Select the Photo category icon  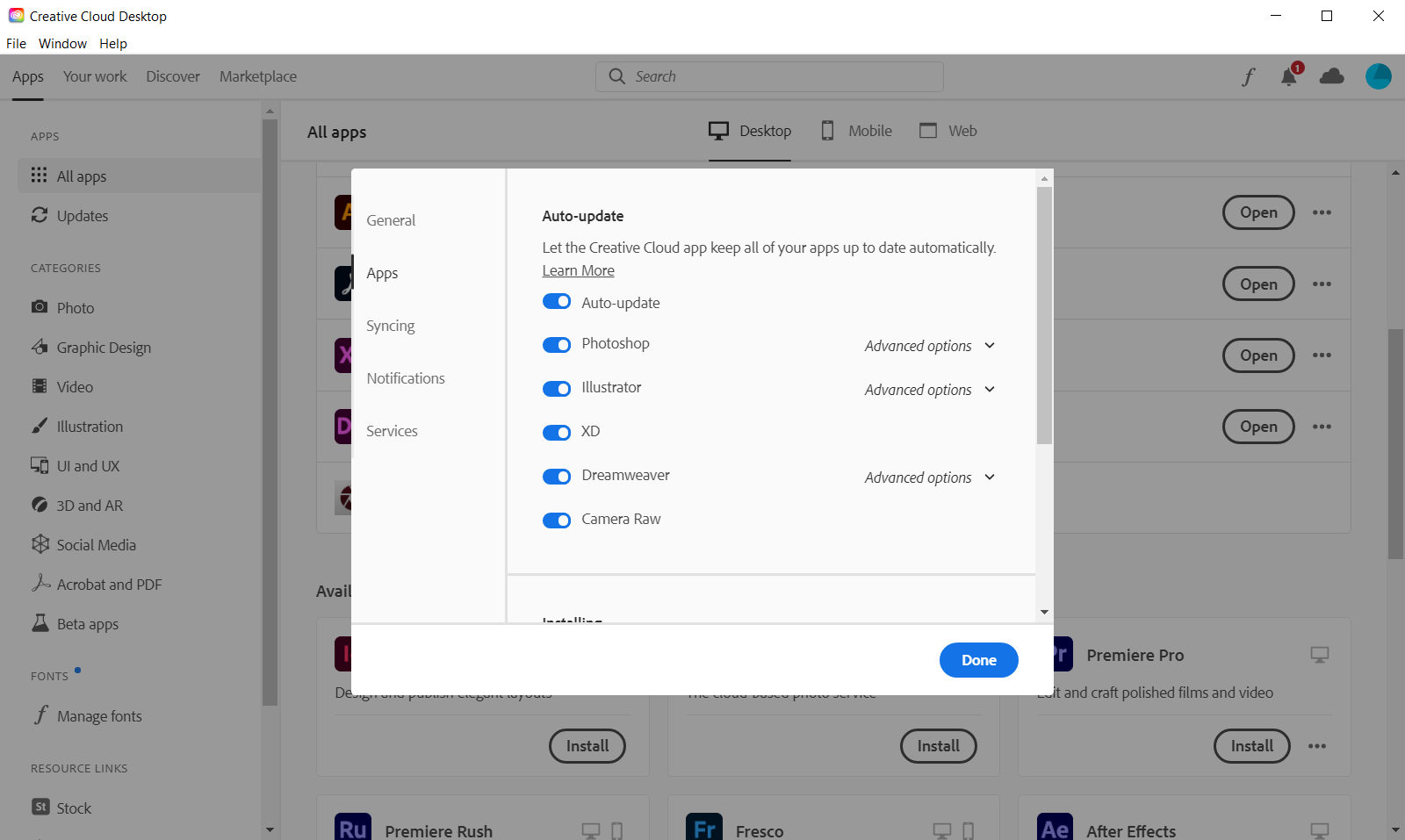[40, 307]
